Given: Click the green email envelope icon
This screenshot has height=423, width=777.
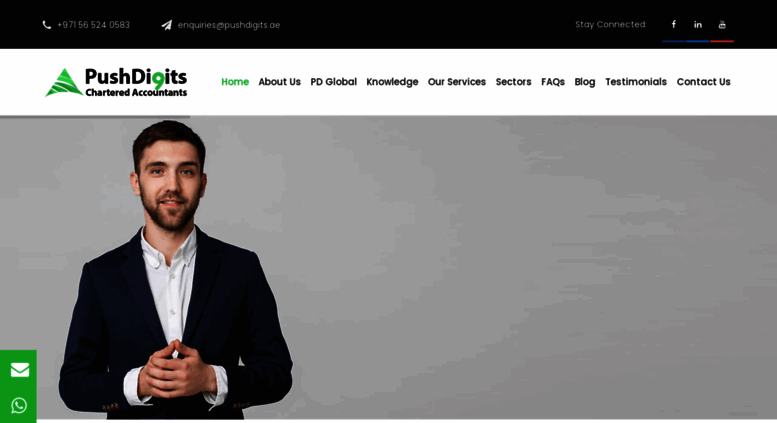Looking at the screenshot, I should coord(20,370).
